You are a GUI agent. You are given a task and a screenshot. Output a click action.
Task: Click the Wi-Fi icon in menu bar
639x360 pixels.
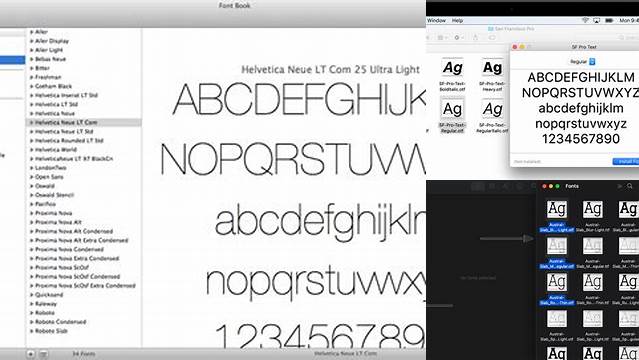(585, 20)
